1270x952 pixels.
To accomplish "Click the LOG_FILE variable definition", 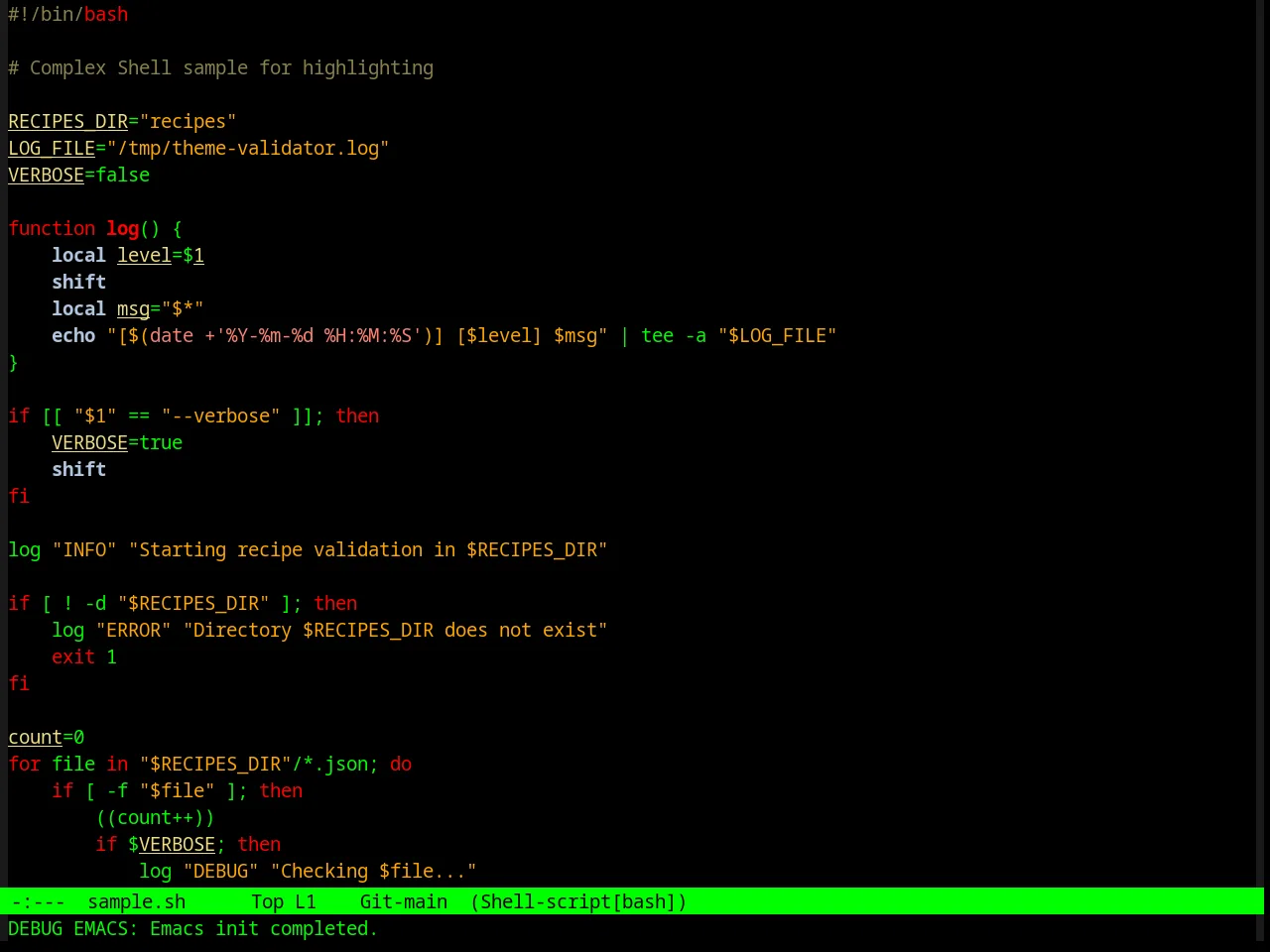I will coord(198,149).
